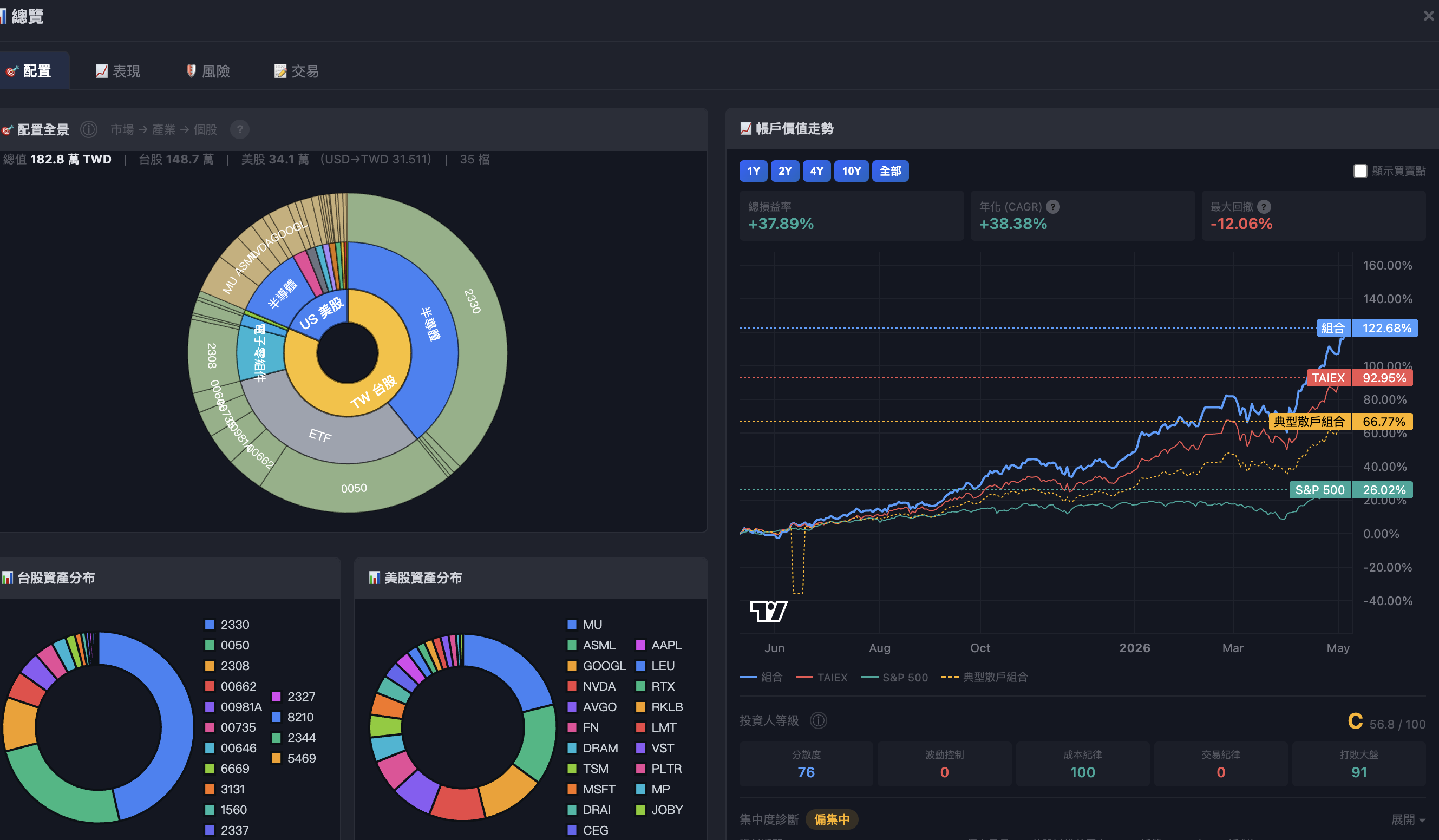Open info icon beside 投資人等級

tap(818, 720)
